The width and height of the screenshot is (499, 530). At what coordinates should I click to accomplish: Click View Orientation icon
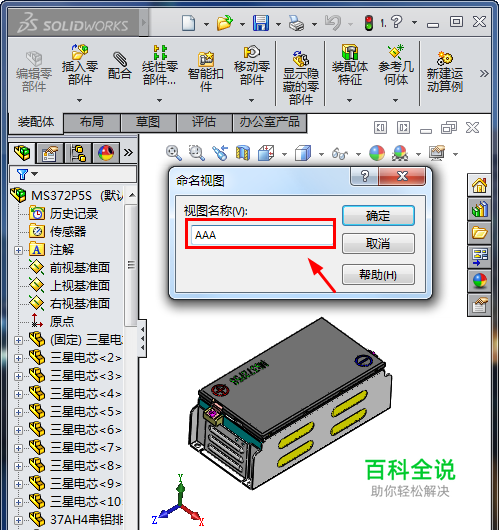[x=266, y=153]
